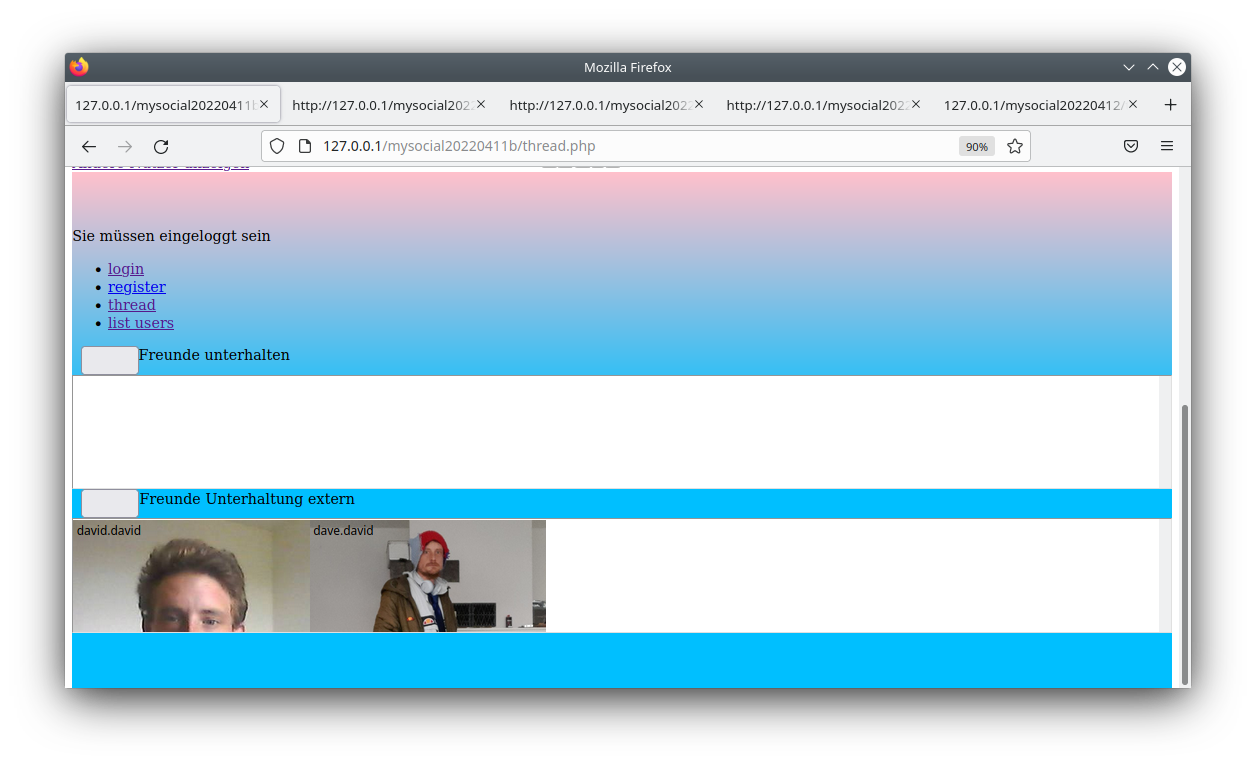Open a new browser tab

[1170, 104]
